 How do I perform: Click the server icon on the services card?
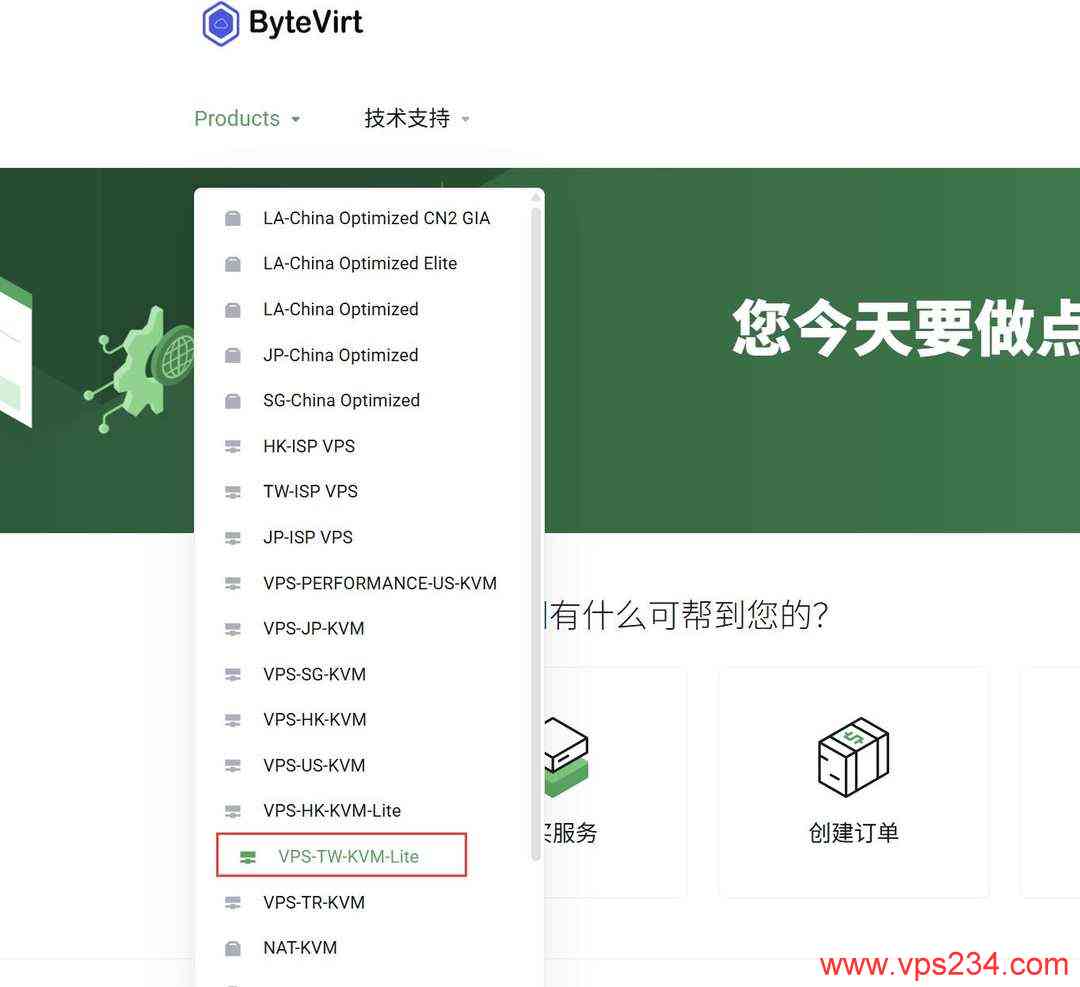566,756
